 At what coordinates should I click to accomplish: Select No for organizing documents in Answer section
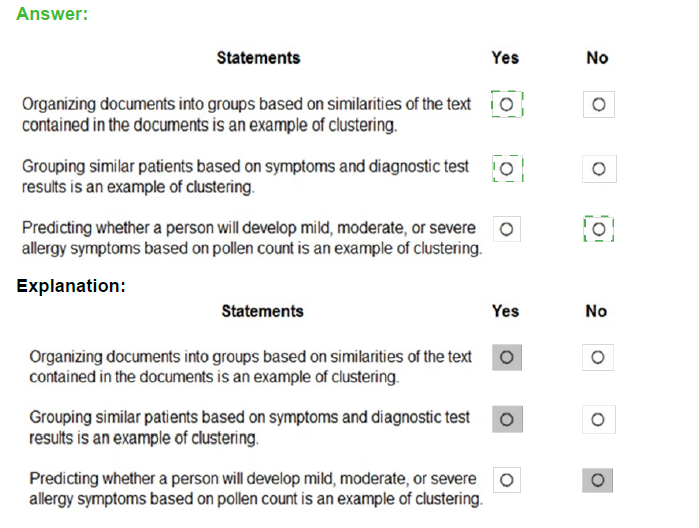tap(599, 104)
